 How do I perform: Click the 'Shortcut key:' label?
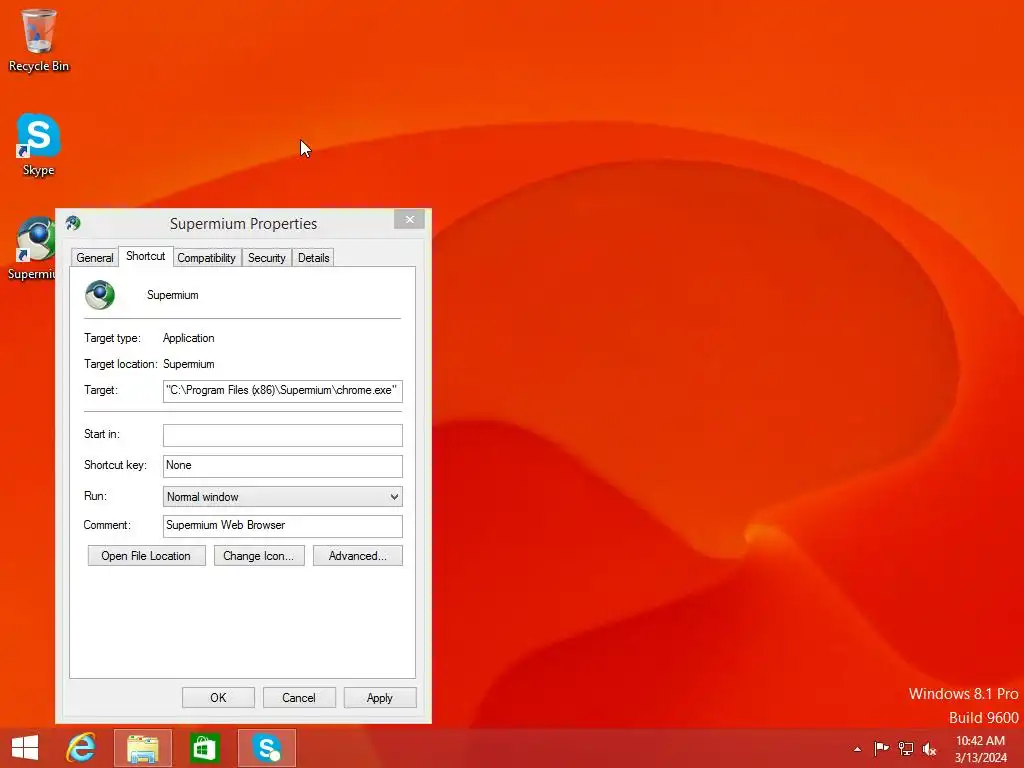tap(116, 465)
